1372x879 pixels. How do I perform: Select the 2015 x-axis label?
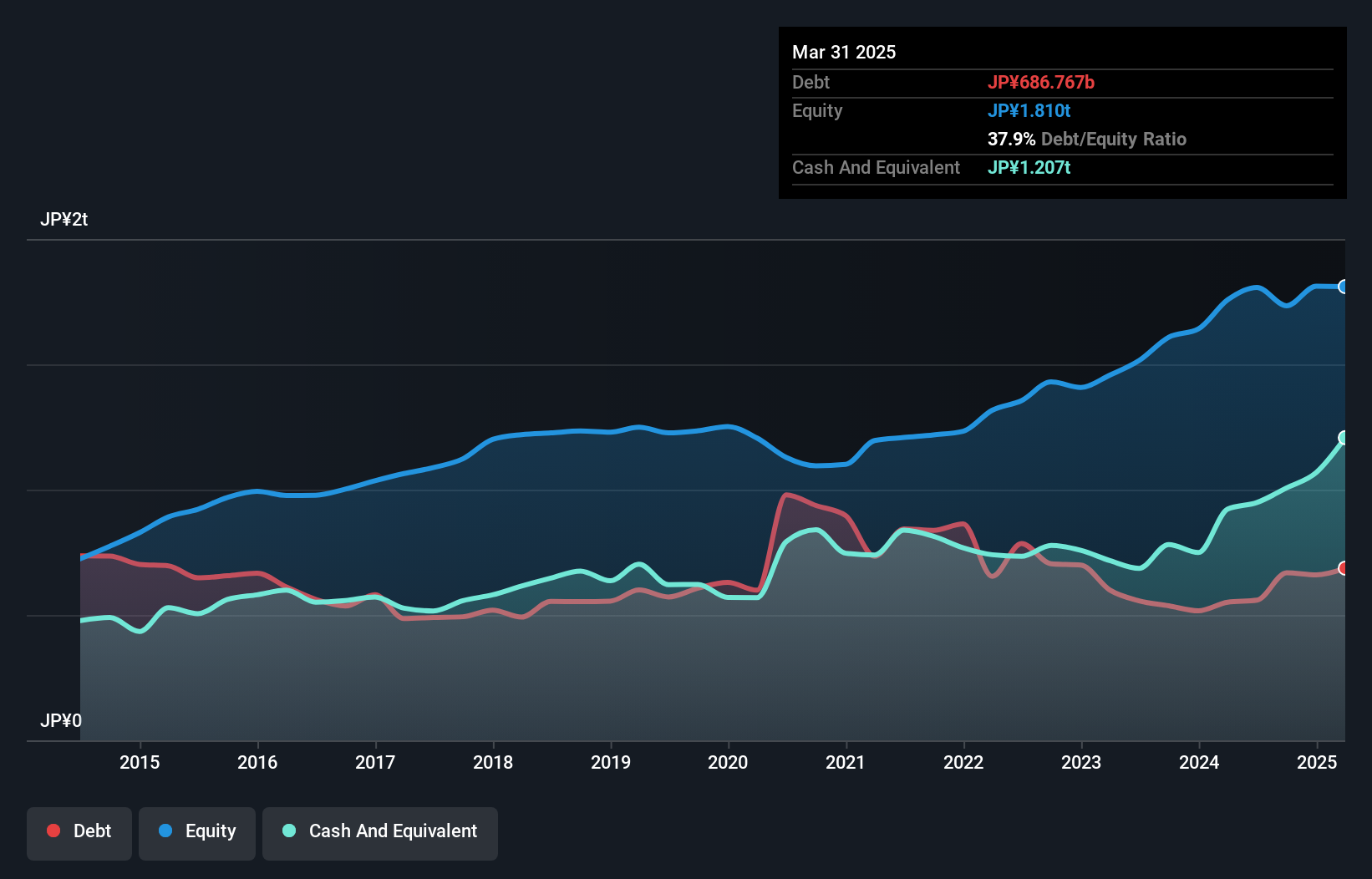click(x=140, y=762)
